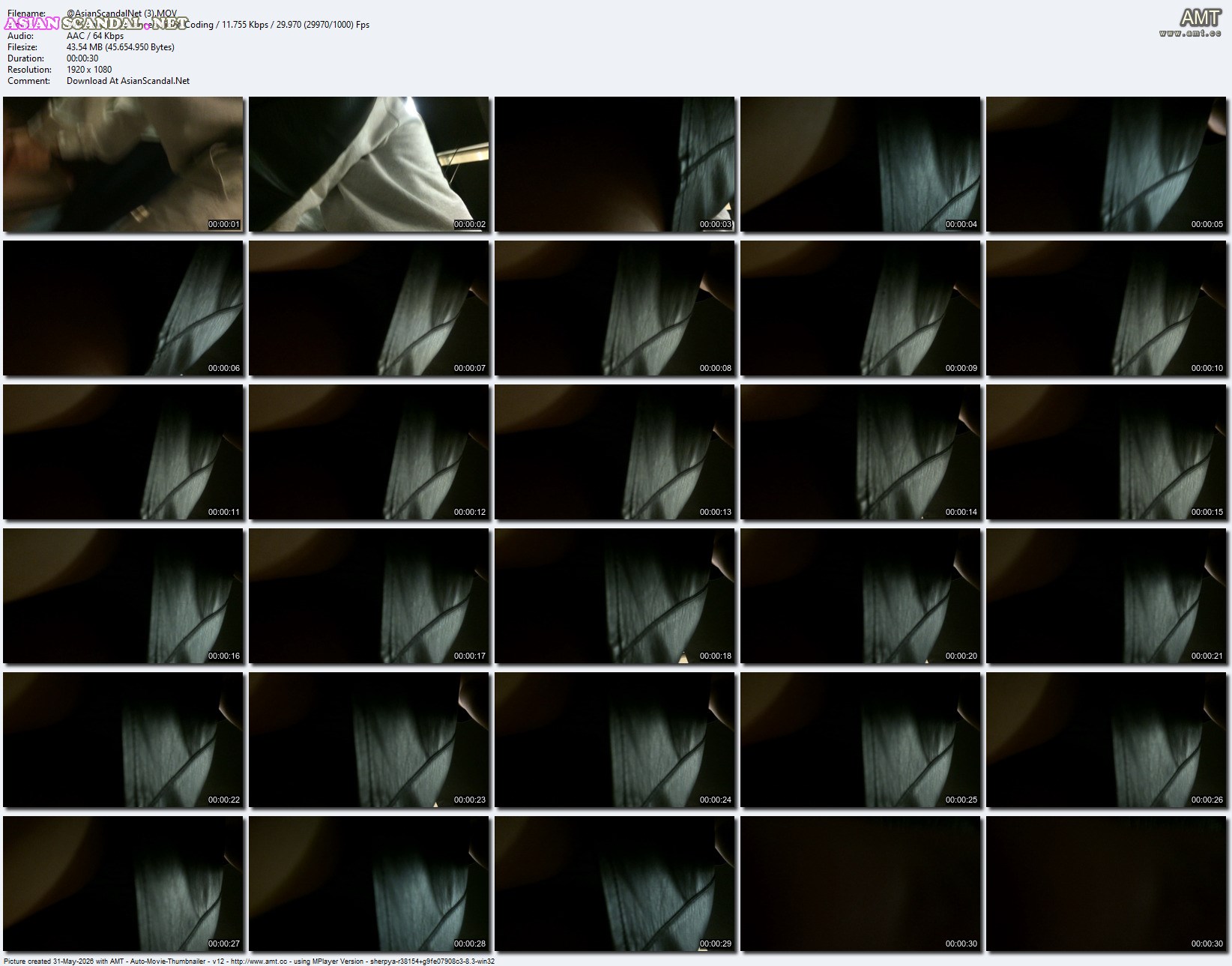Choose the 00:00:21 frame
1232x966 pixels.
(x=1106, y=596)
